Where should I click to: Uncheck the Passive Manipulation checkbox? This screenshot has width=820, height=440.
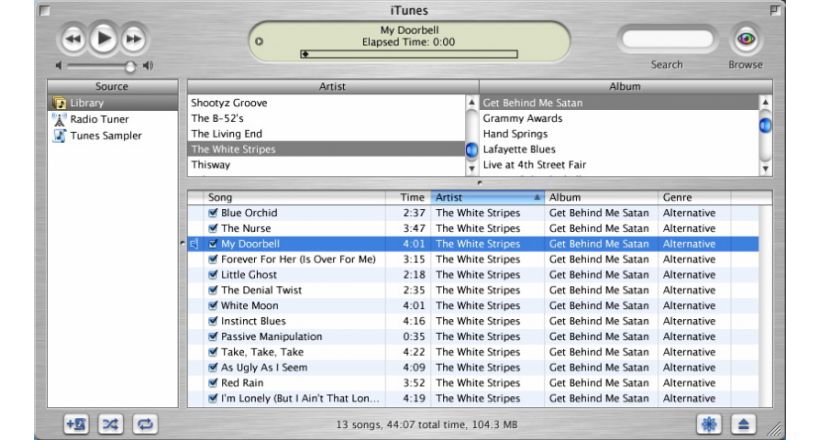click(x=213, y=336)
